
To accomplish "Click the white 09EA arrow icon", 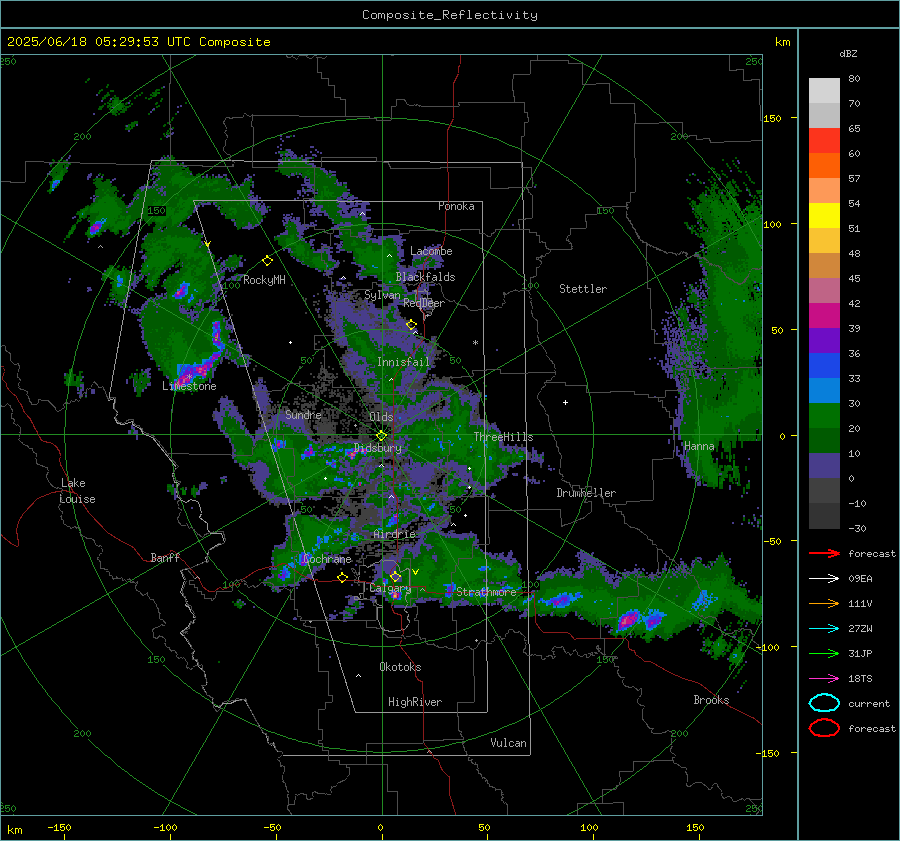I will (824, 578).
